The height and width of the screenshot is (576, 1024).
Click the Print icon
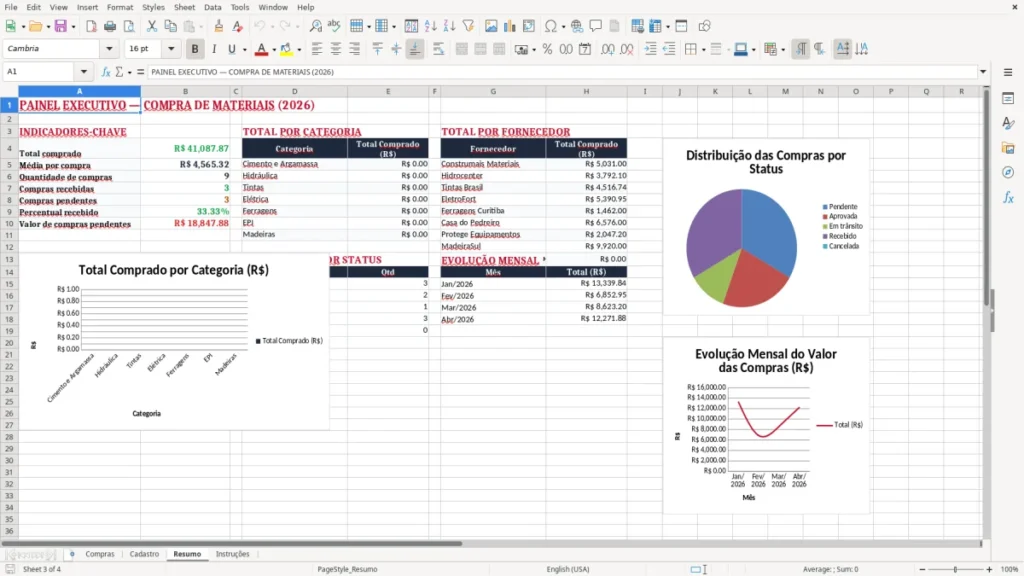click(x=110, y=26)
